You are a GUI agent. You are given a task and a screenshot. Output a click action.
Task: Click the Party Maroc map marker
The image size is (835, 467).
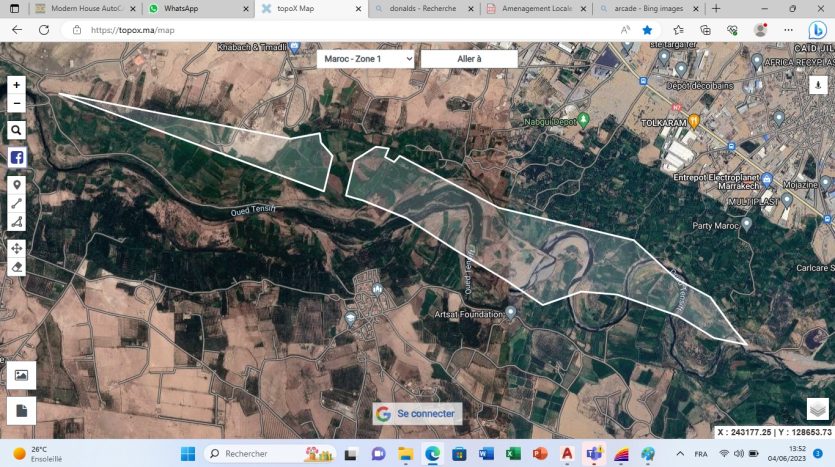coord(747,224)
